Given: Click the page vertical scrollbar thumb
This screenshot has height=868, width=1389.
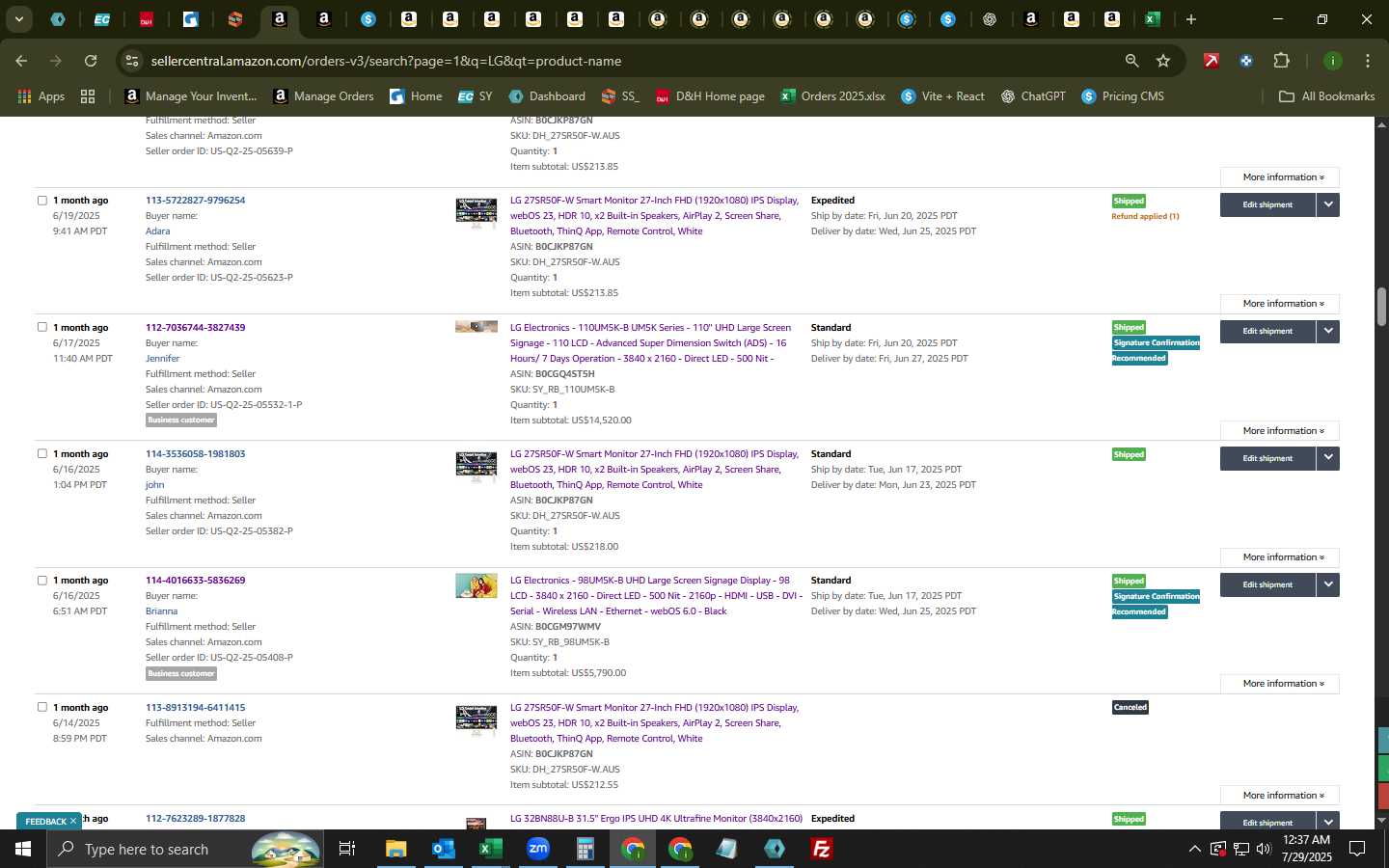Looking at the screenshot, I should click(x=1381, y=307).
